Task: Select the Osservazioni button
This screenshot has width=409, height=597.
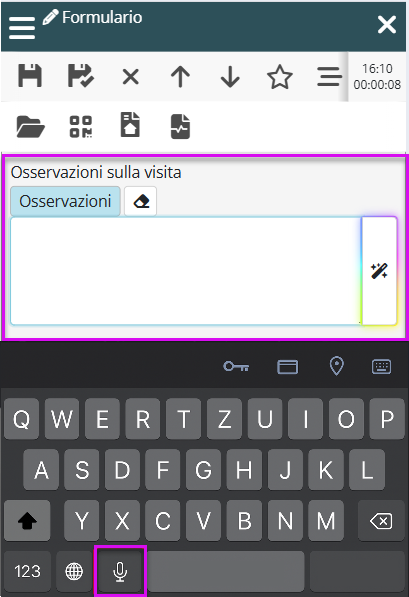Action: (65, 201)
